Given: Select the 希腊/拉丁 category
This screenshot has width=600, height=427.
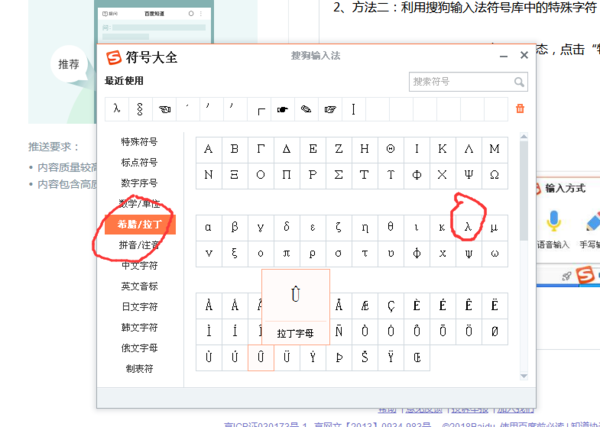Looking at the screenshot, I should click(140, 224).
